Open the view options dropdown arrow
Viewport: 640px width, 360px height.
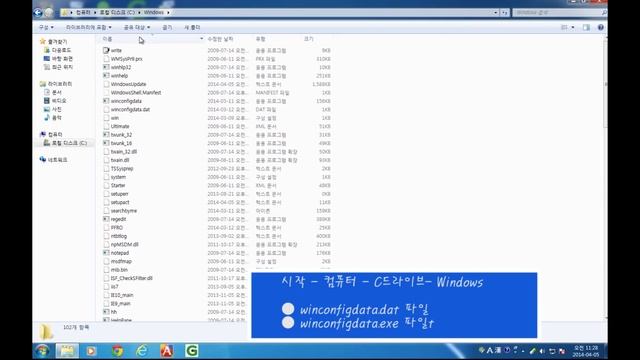coord(573,27)
